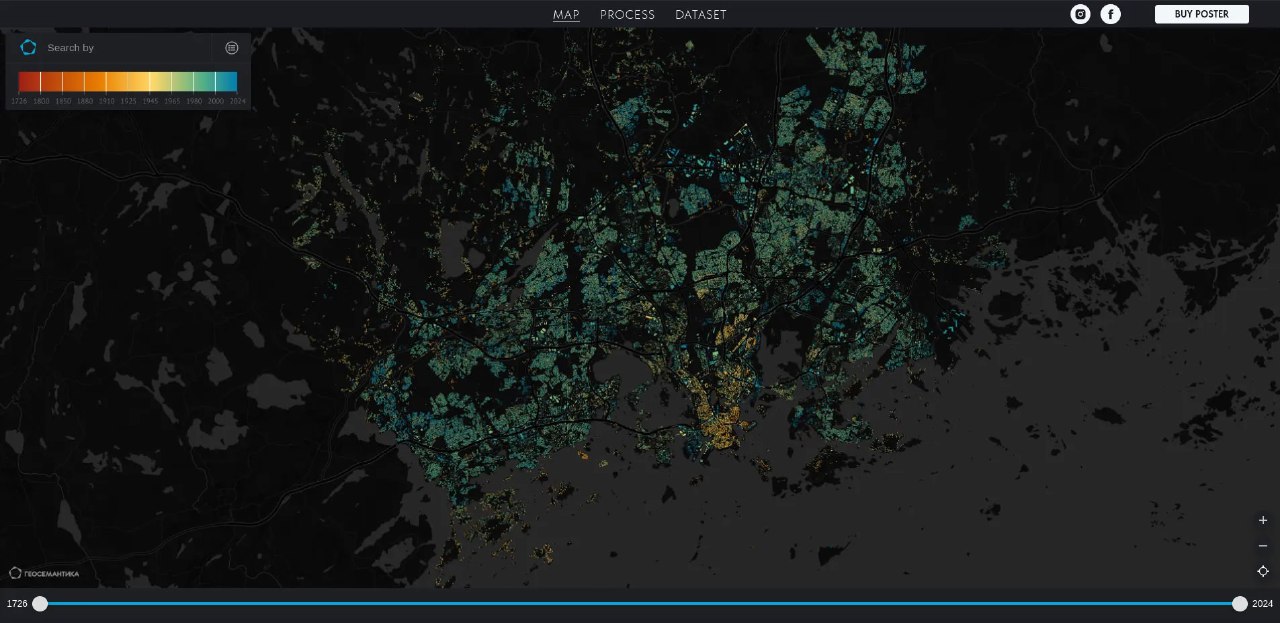
Task: Select the yellow 1945–1965 legend segment
Action: (x=161, y=82)
